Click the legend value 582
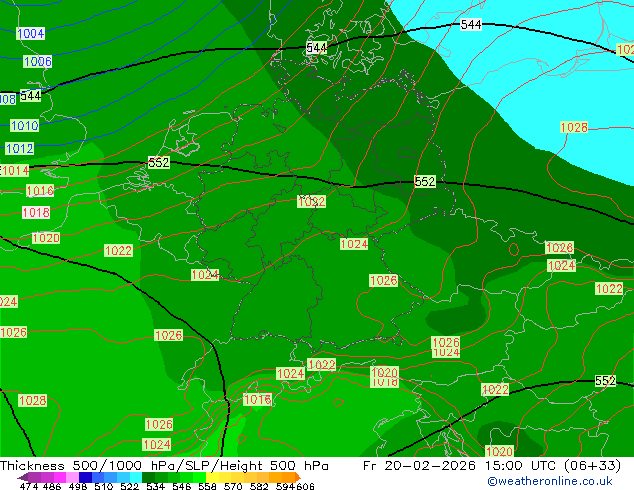 [259, 486]
